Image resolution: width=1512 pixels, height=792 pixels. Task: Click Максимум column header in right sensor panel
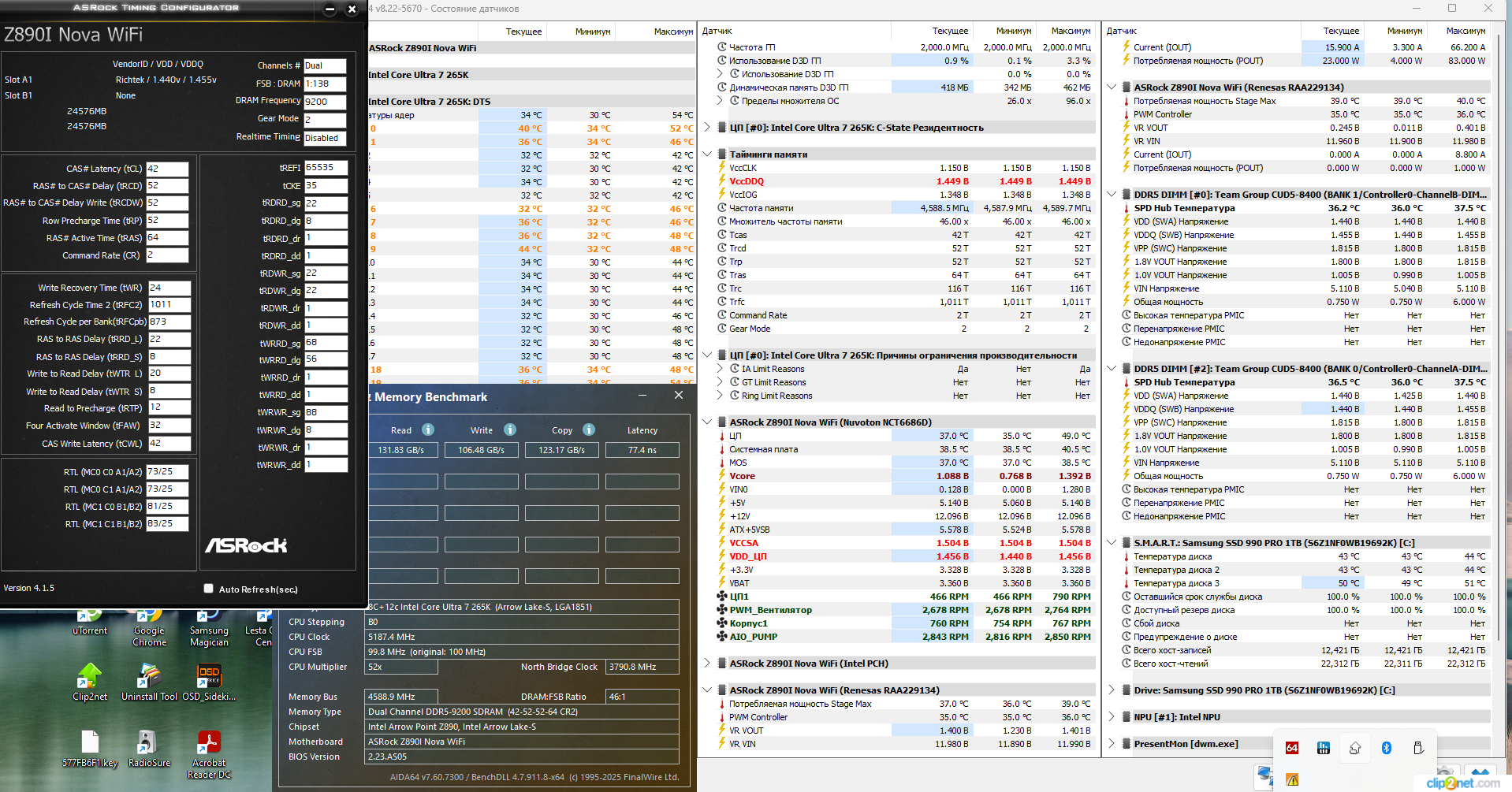[x=1459, y=31]
